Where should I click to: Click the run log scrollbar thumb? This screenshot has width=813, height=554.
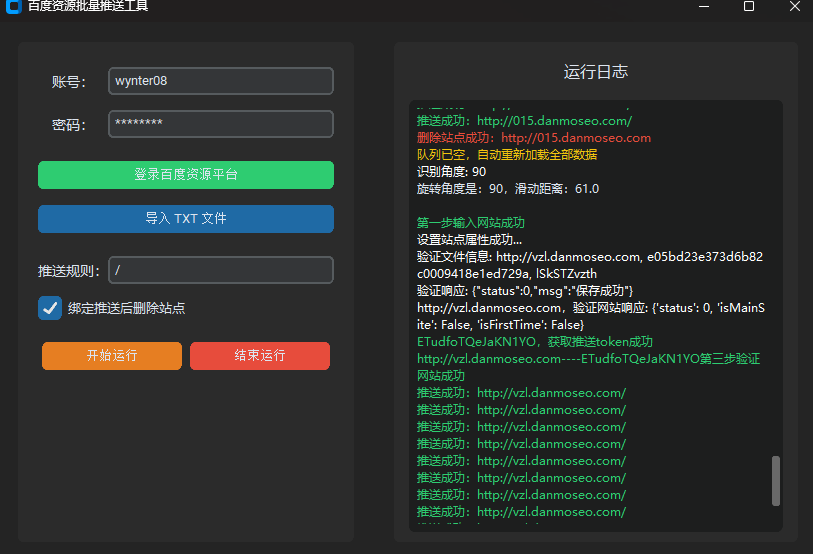(x=776, y=480)
